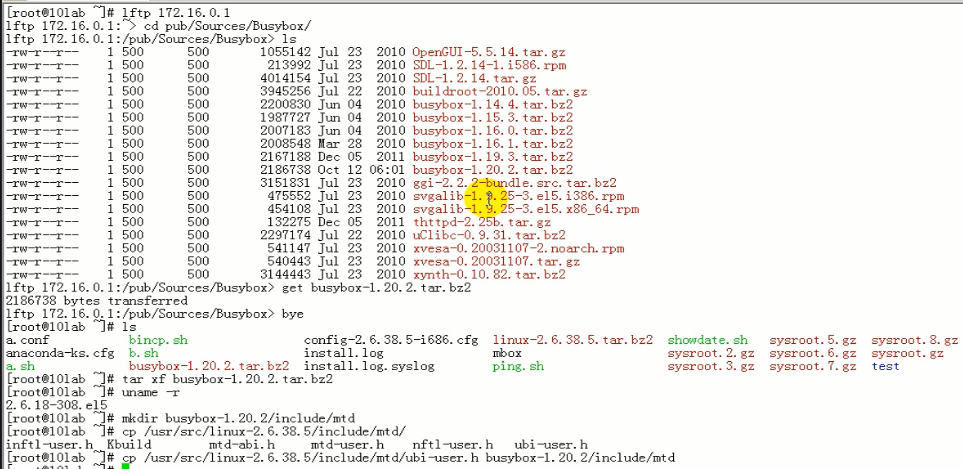Select xvesa-0.20031107.tar.gz filename
The width and height of the screenshot is (963, 469).
click(x=496, y=262)
